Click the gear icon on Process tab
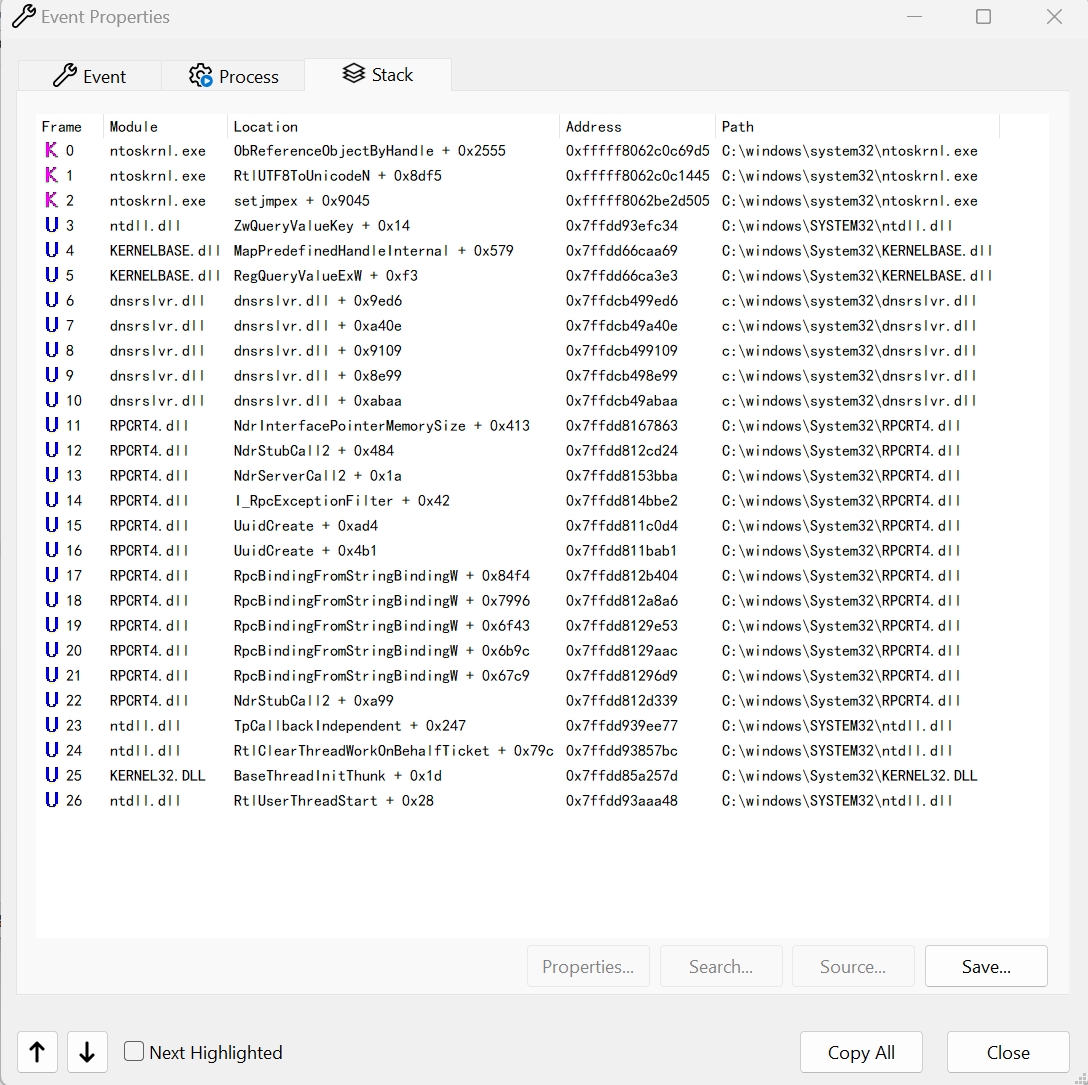This screenshot has height=1085, width=1088. pyautogui.click(x=201, y=76)
